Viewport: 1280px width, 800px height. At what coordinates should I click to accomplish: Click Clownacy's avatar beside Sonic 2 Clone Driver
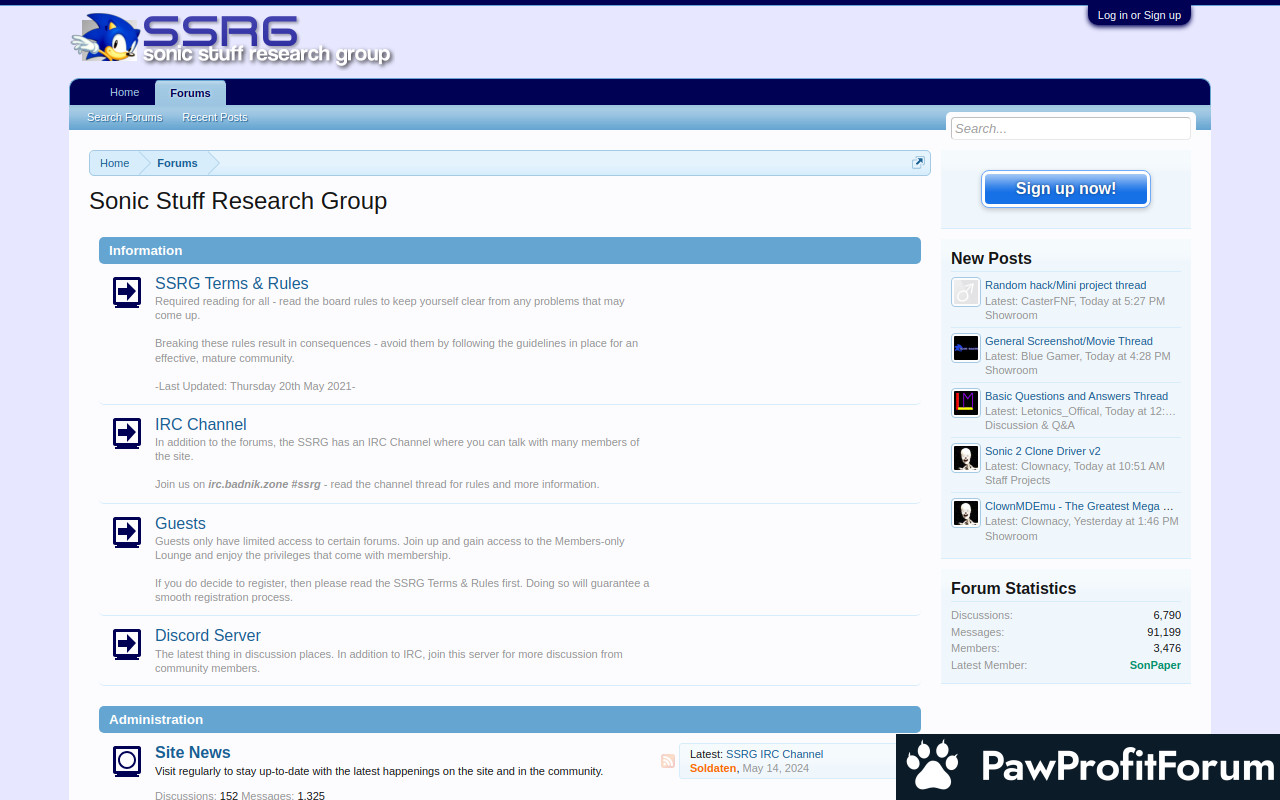(965, 458)
